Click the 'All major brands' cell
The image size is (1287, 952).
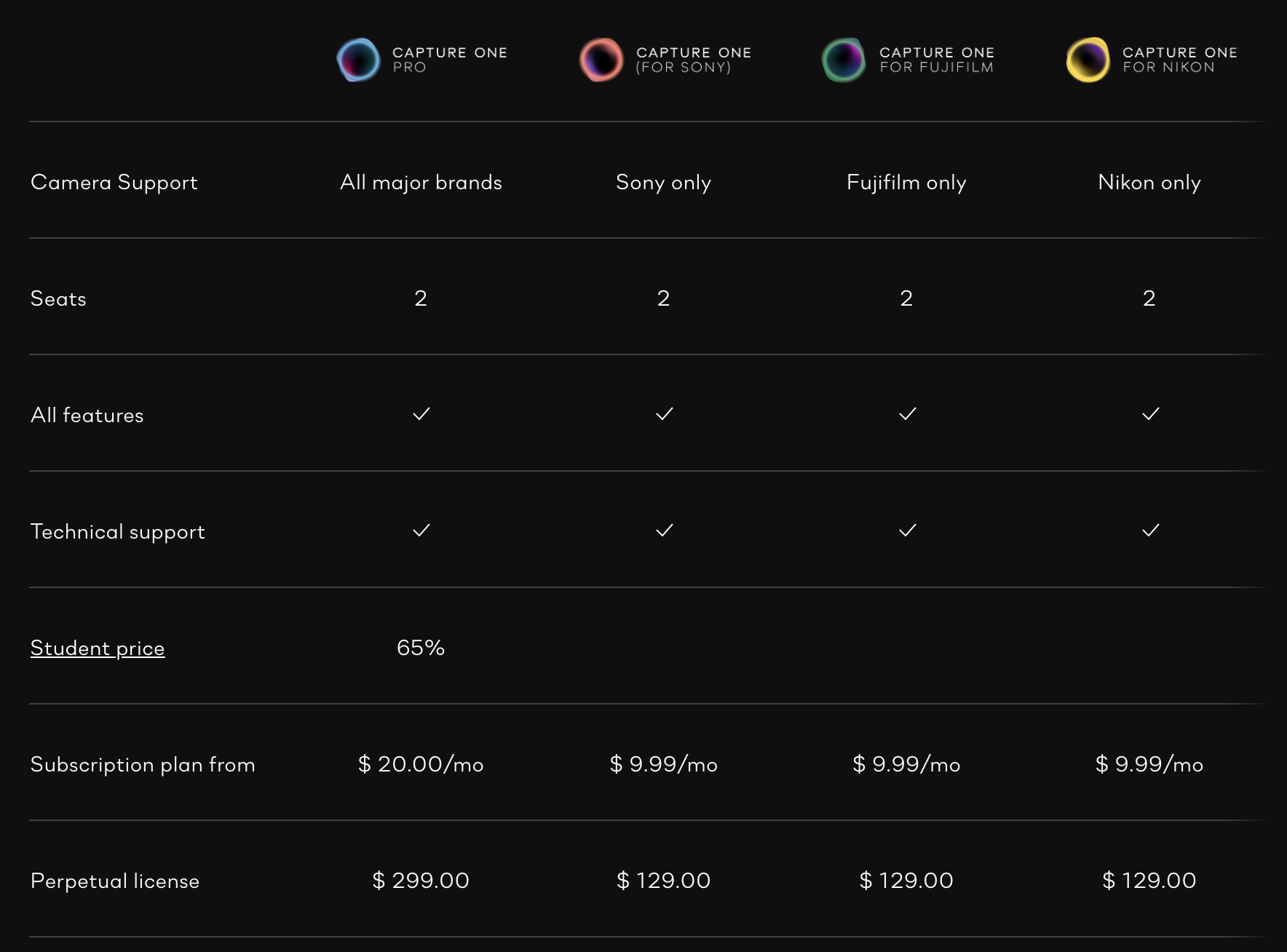(421, 182)
